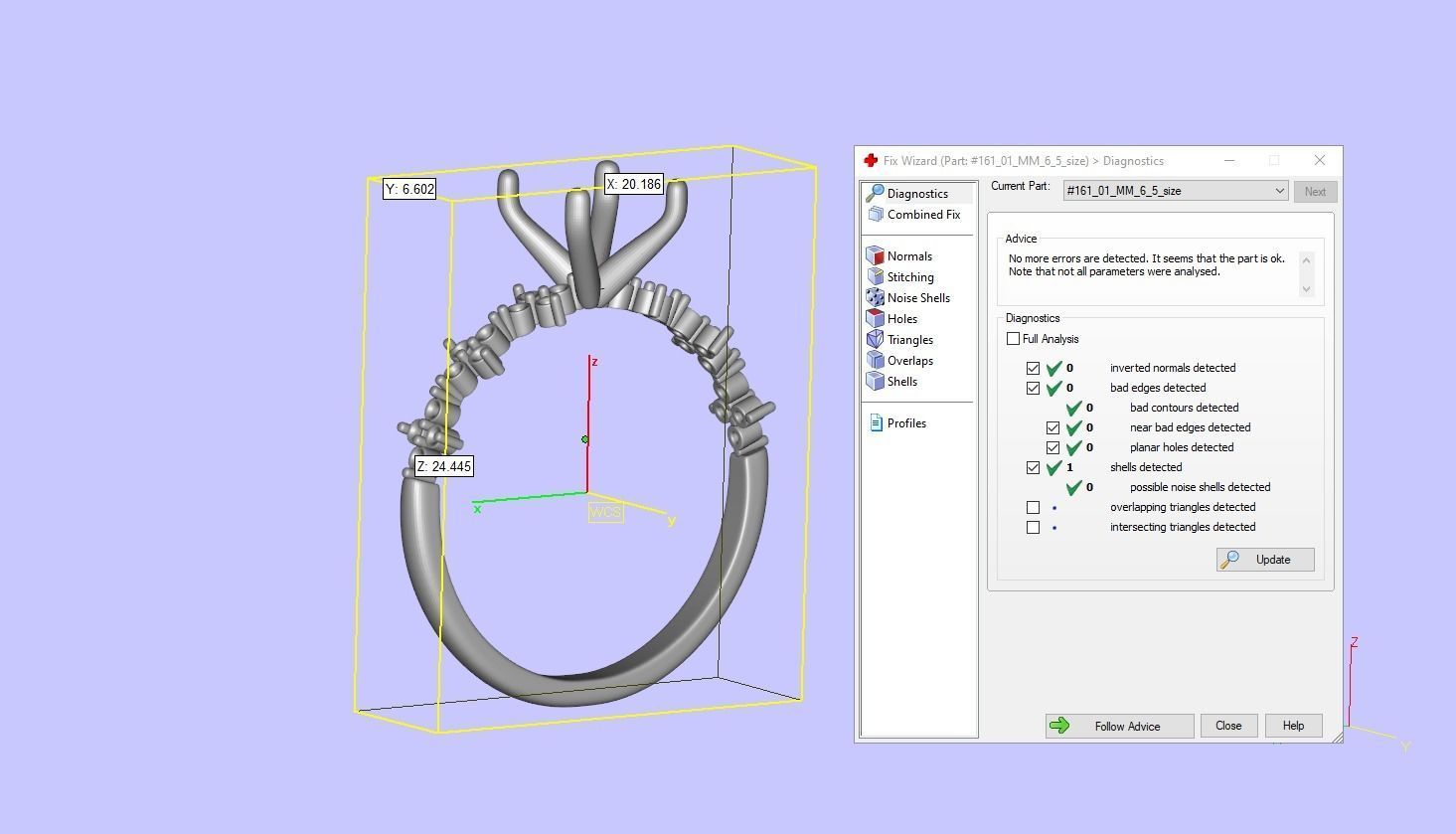This screenshot has height=834, width=1456.
Task: Click the Update button
Action: coord(1265,560)
